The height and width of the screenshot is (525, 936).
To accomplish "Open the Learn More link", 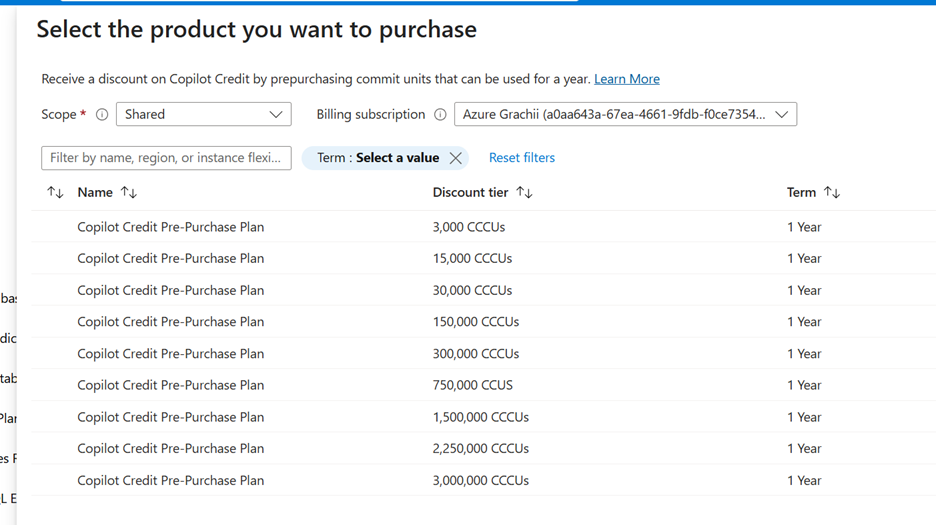I will [x=627, y=79].
